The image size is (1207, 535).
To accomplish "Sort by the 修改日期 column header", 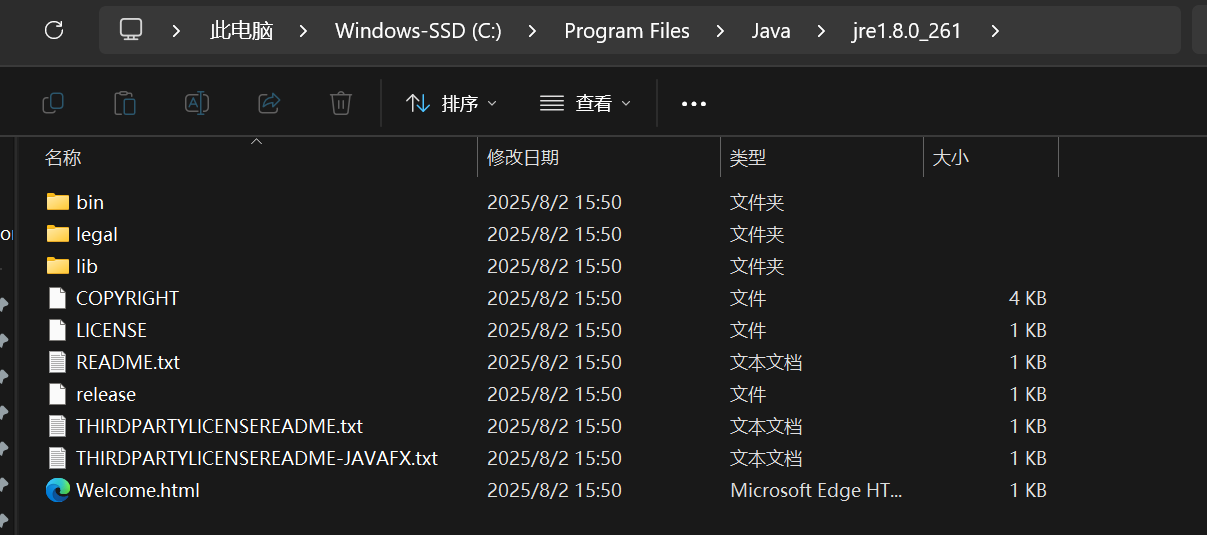I will pos(523,158).
